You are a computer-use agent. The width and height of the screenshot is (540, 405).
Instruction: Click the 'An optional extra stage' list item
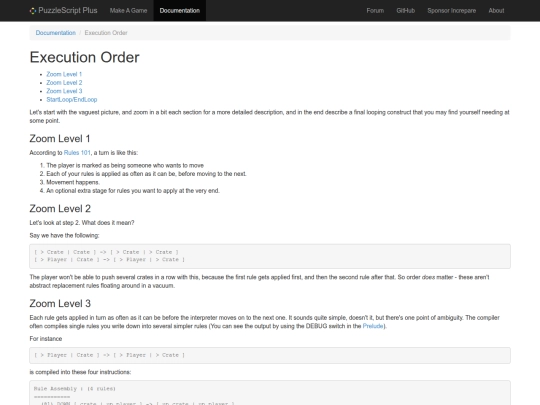click(133, 191)
